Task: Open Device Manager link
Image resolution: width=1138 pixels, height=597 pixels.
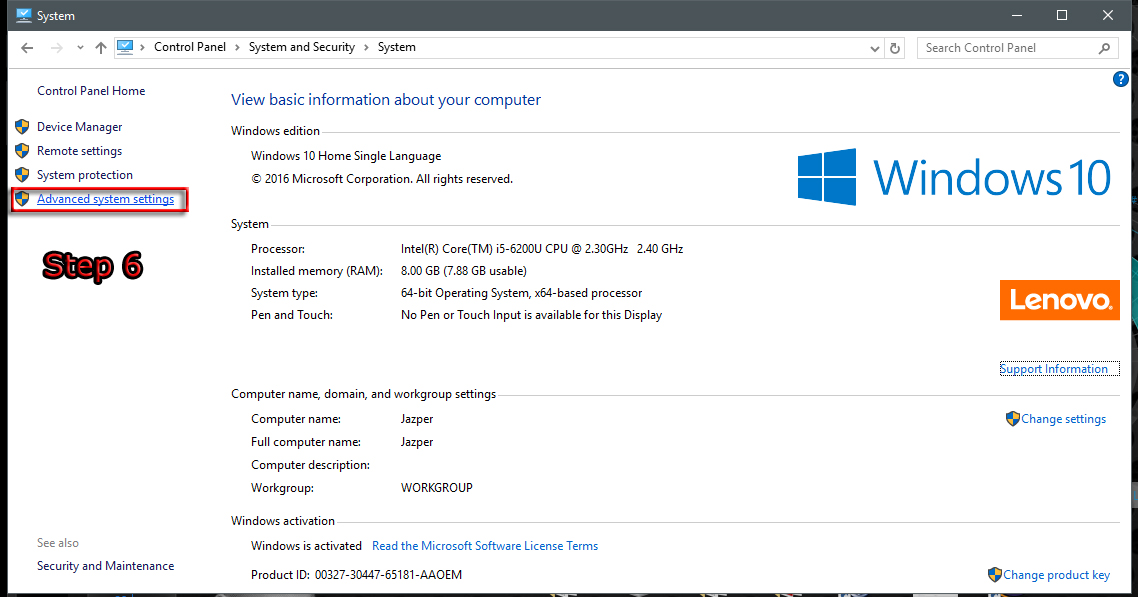Action: [x=80, y=127]
